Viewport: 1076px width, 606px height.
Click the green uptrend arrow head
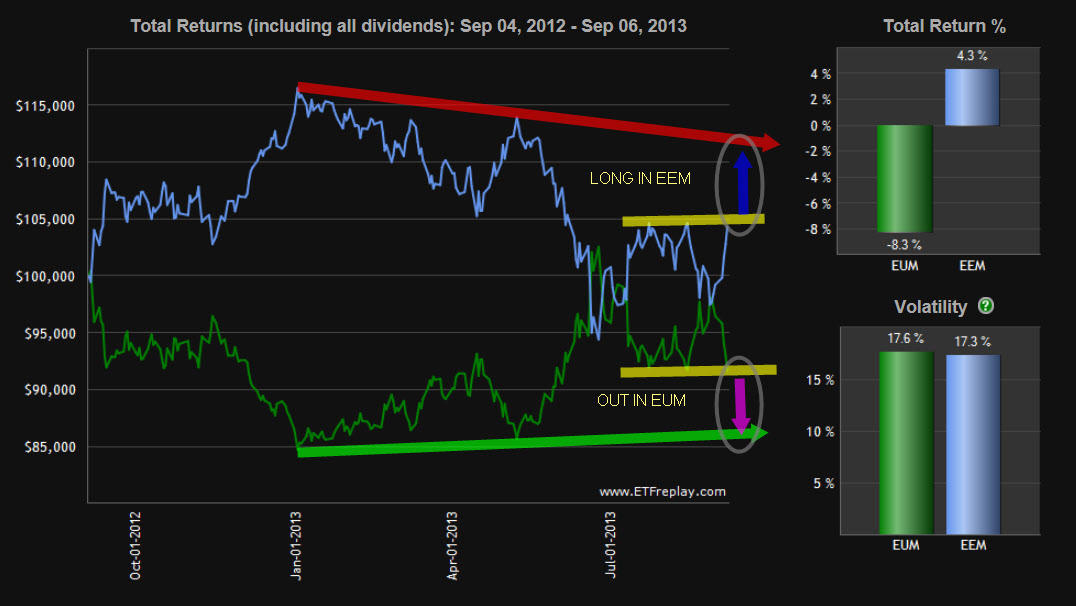coord(760,433)
